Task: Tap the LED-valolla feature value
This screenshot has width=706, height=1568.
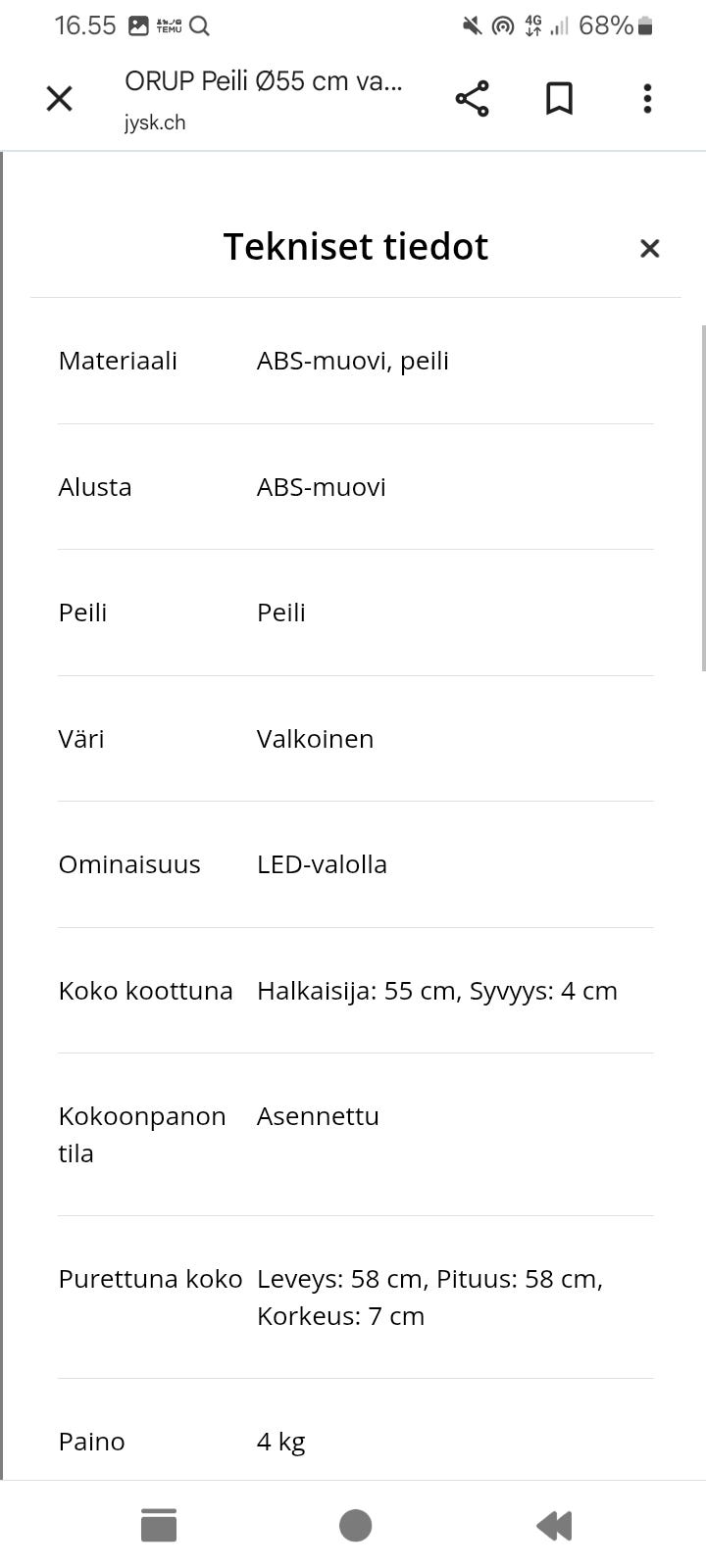Action: (x=322, y=864)
